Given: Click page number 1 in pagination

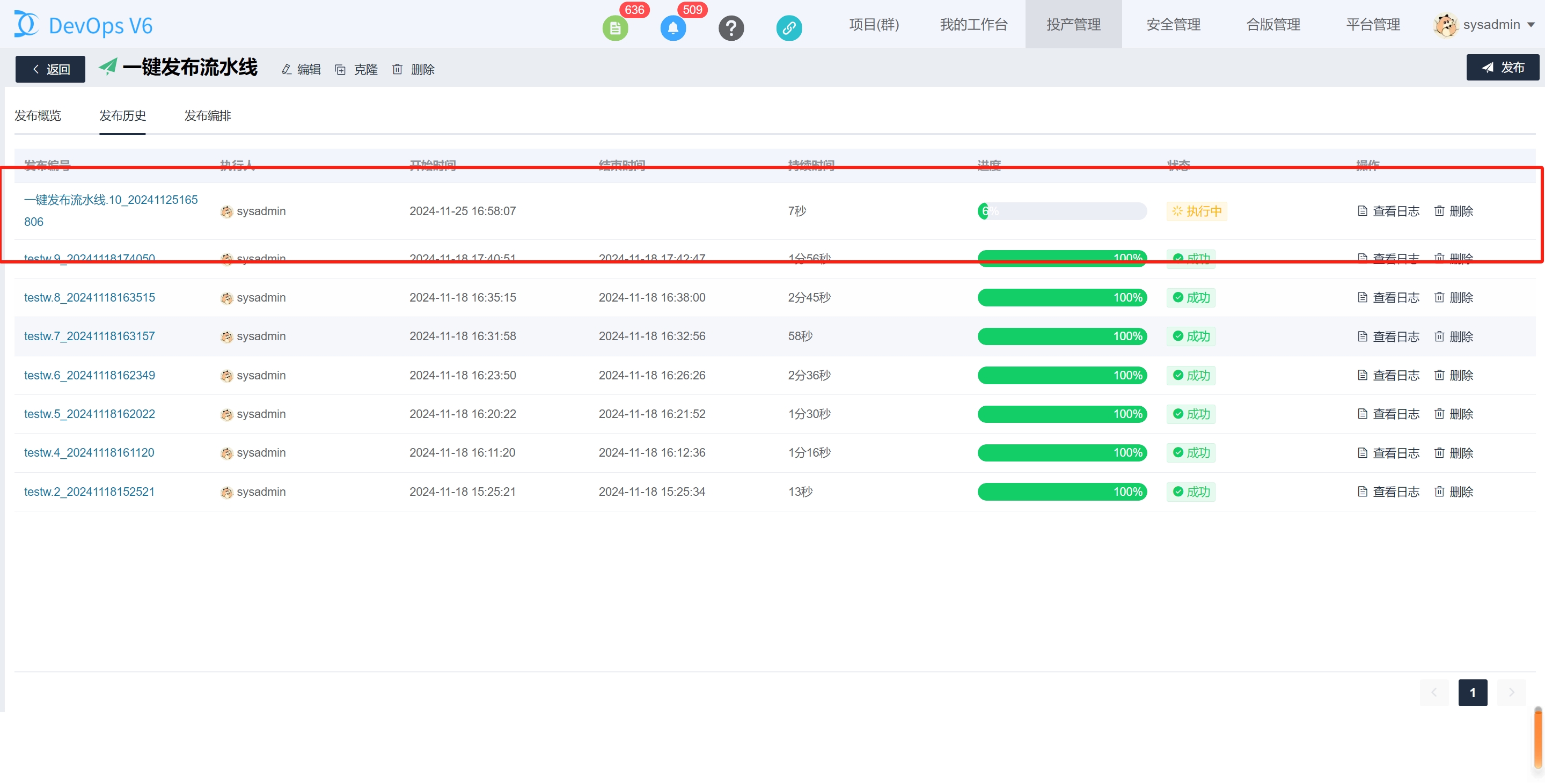Looking at the screenshot, I should tap(1473, 692).
